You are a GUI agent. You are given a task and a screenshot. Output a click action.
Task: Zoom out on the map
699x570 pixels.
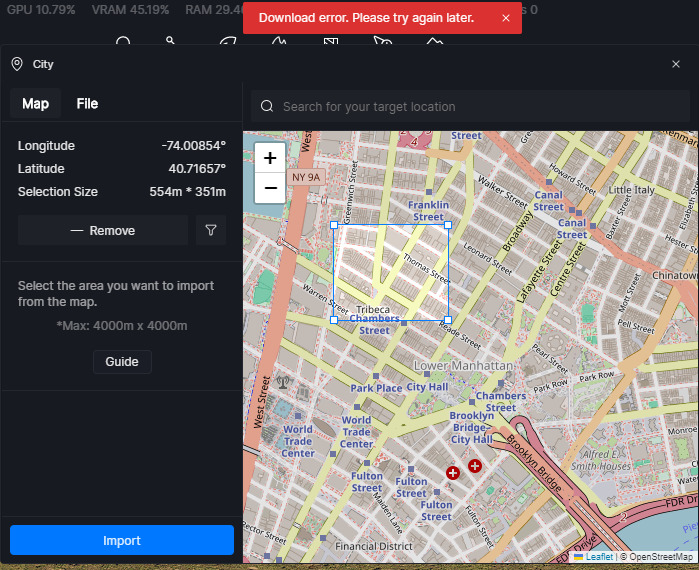click(x=270, y=187)
